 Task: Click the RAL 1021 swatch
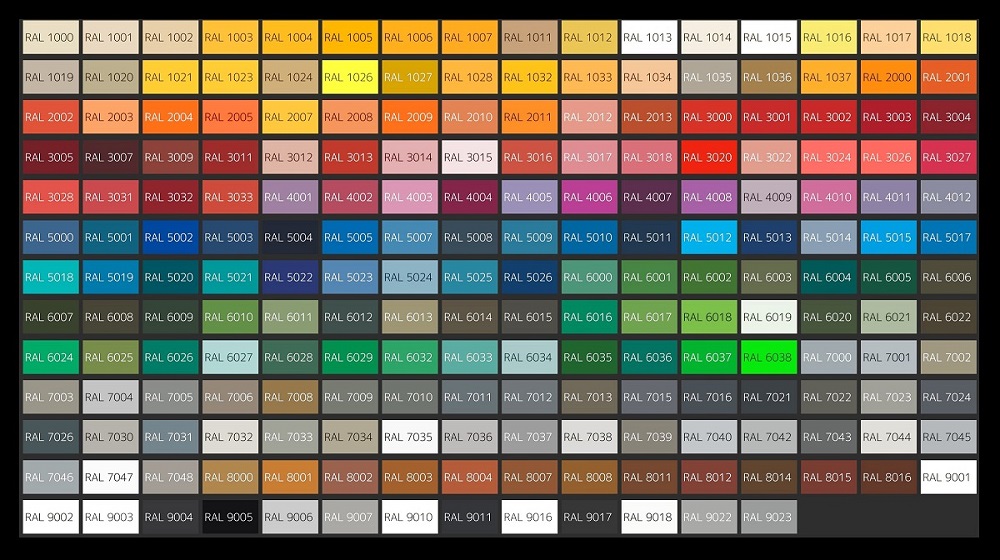coord(170,77)
